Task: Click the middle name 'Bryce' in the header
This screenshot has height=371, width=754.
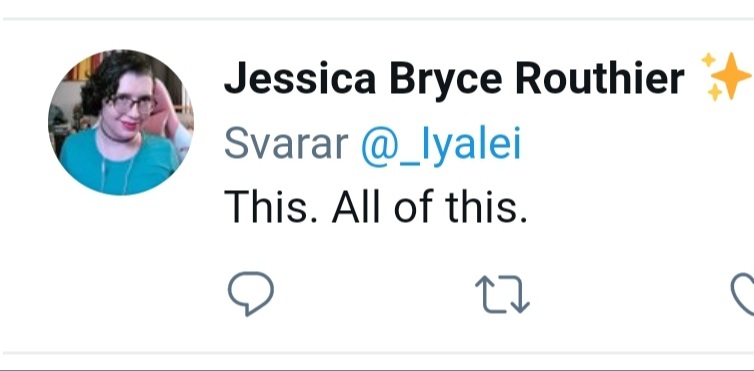Action: tap(445, 80)
